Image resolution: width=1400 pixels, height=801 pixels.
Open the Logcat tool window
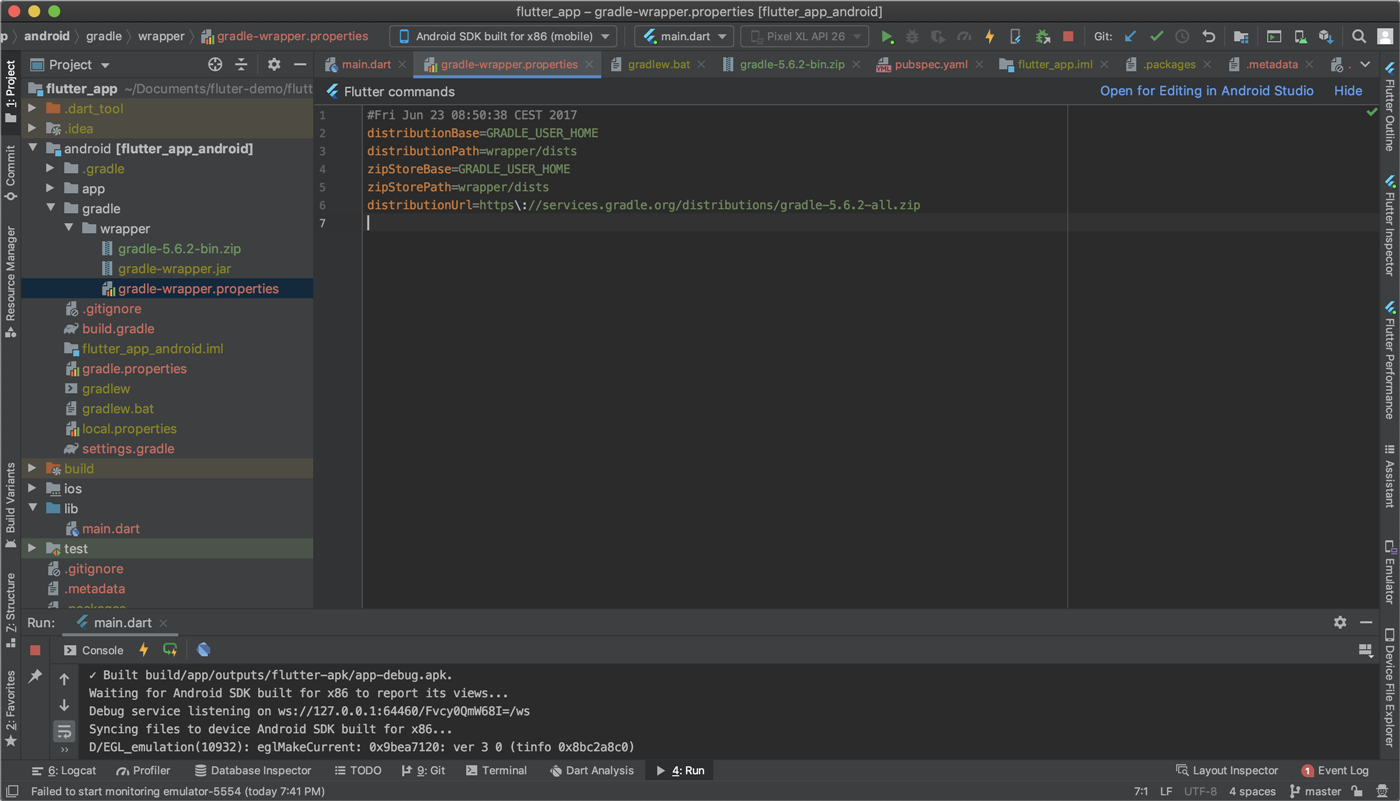tap(64, 770)
